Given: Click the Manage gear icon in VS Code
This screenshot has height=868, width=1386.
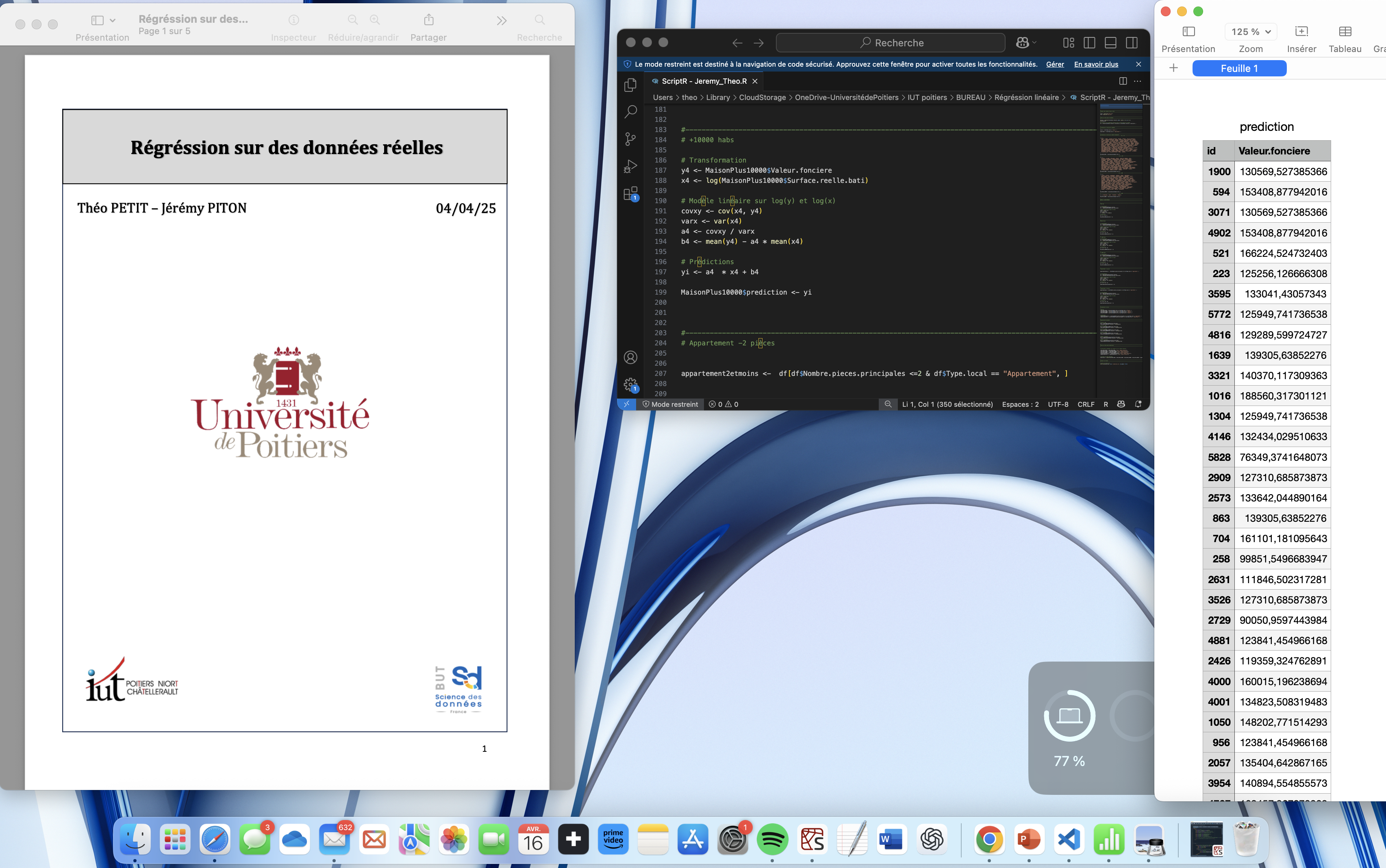Looking at the screenshot, I should coord(630,384).
